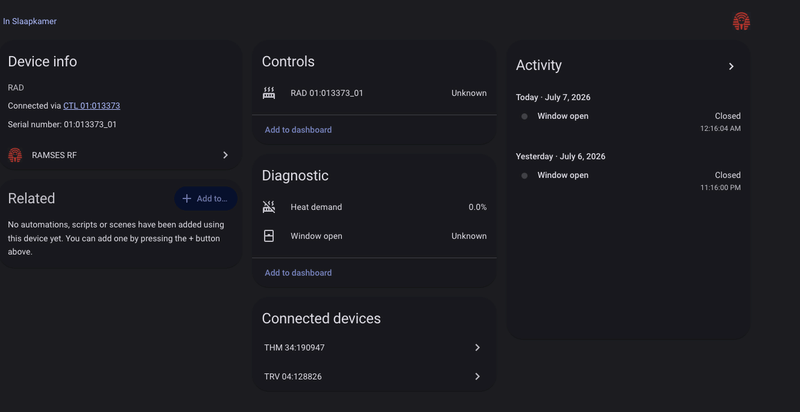The height and width of the screenshot is (412, 800).
Task: Expand Activity card with its arrow
Action: 731,66
